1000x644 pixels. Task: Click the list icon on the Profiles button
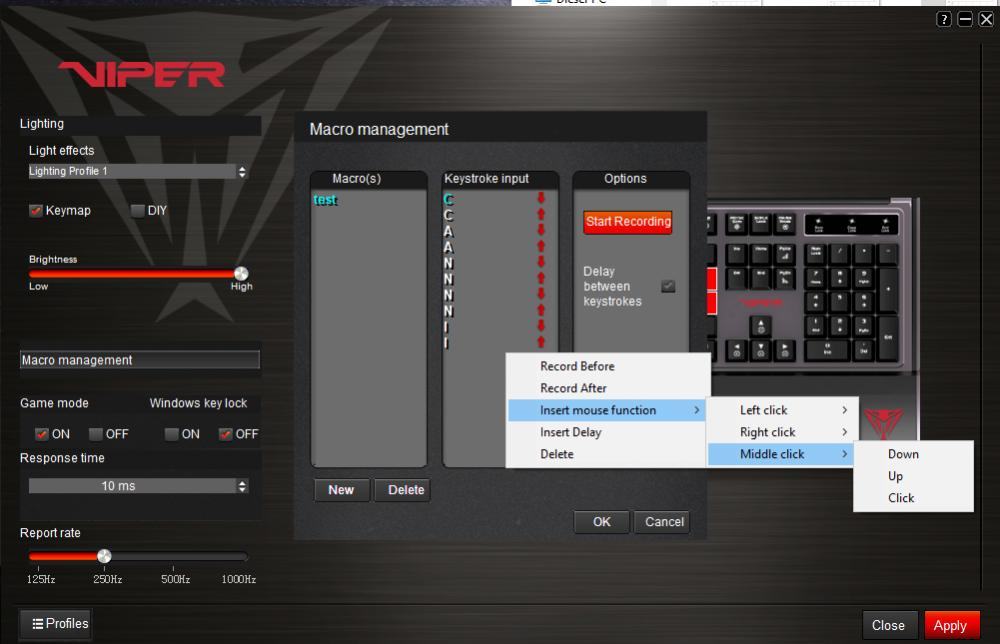point(38,624)
